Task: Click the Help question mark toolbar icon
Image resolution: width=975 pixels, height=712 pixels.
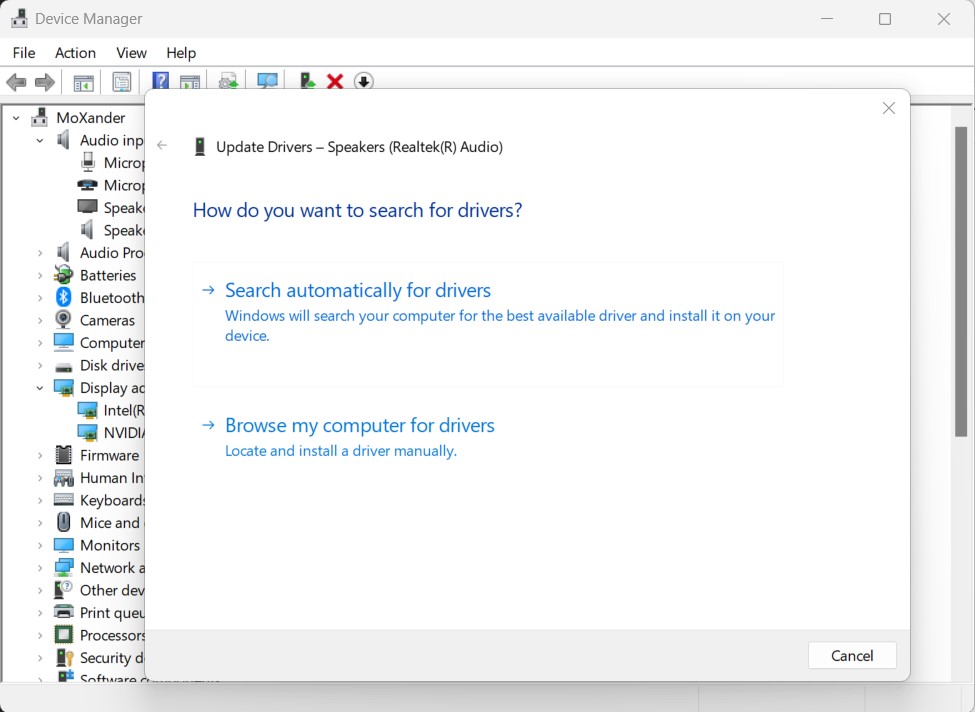Action: (160, 81)
